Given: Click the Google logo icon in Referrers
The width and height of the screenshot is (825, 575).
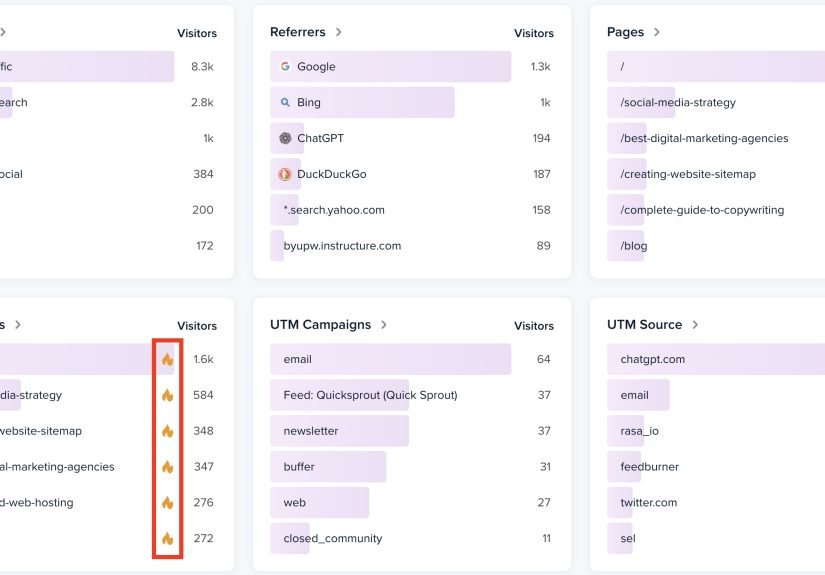Looking at the screenshot, I should pyautogui.click(x=285, y=66).
